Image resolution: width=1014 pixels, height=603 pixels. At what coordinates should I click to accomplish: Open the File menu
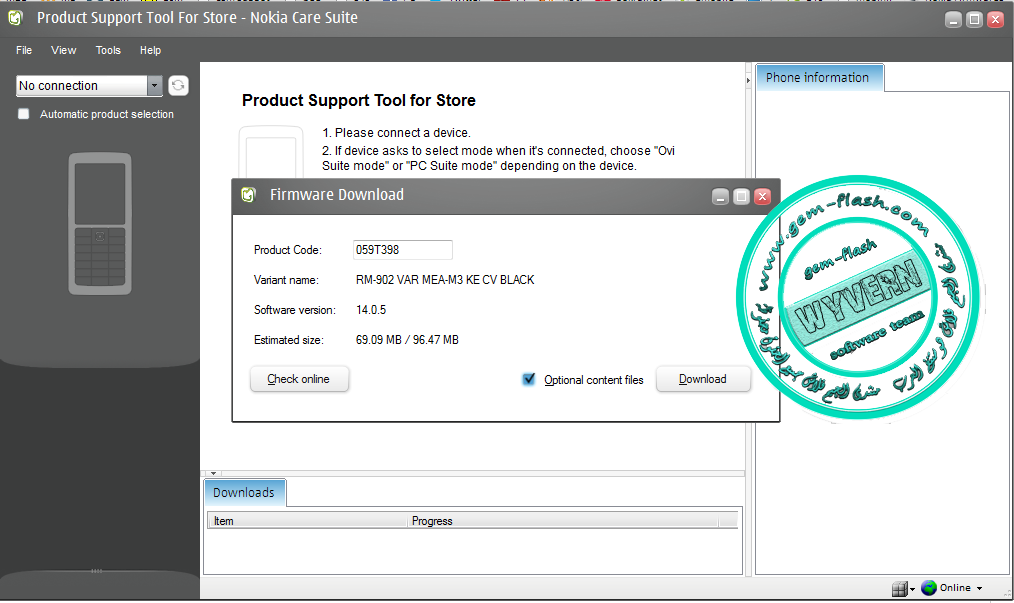coord(24,50)
